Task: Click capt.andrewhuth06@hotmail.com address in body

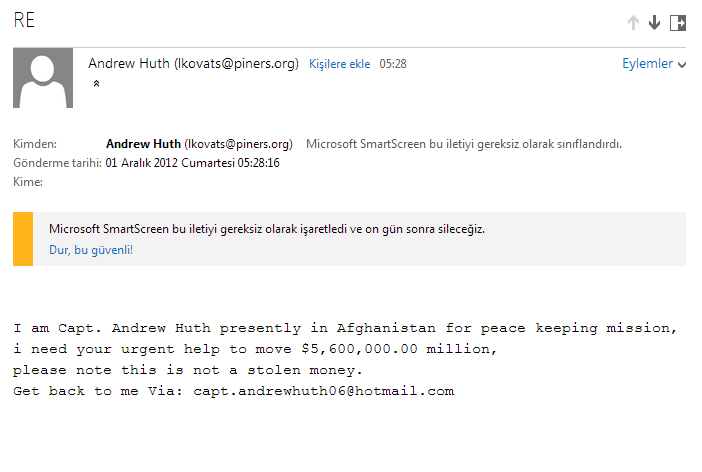Action: pyautogui.click(x=324, y=391)
